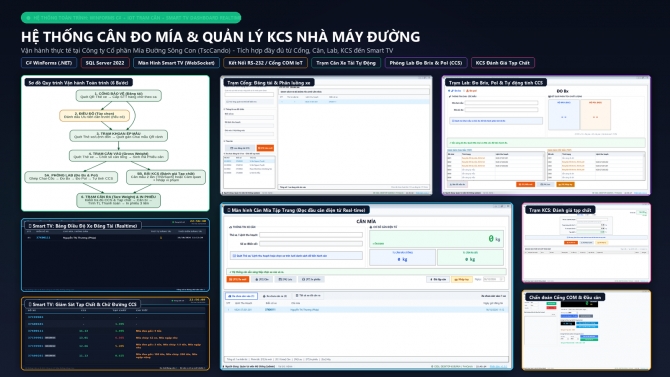Click gray save button left of orange in Trạm Cổng
The height and width of the screenshot is (377, 670).
pos(240,148)
